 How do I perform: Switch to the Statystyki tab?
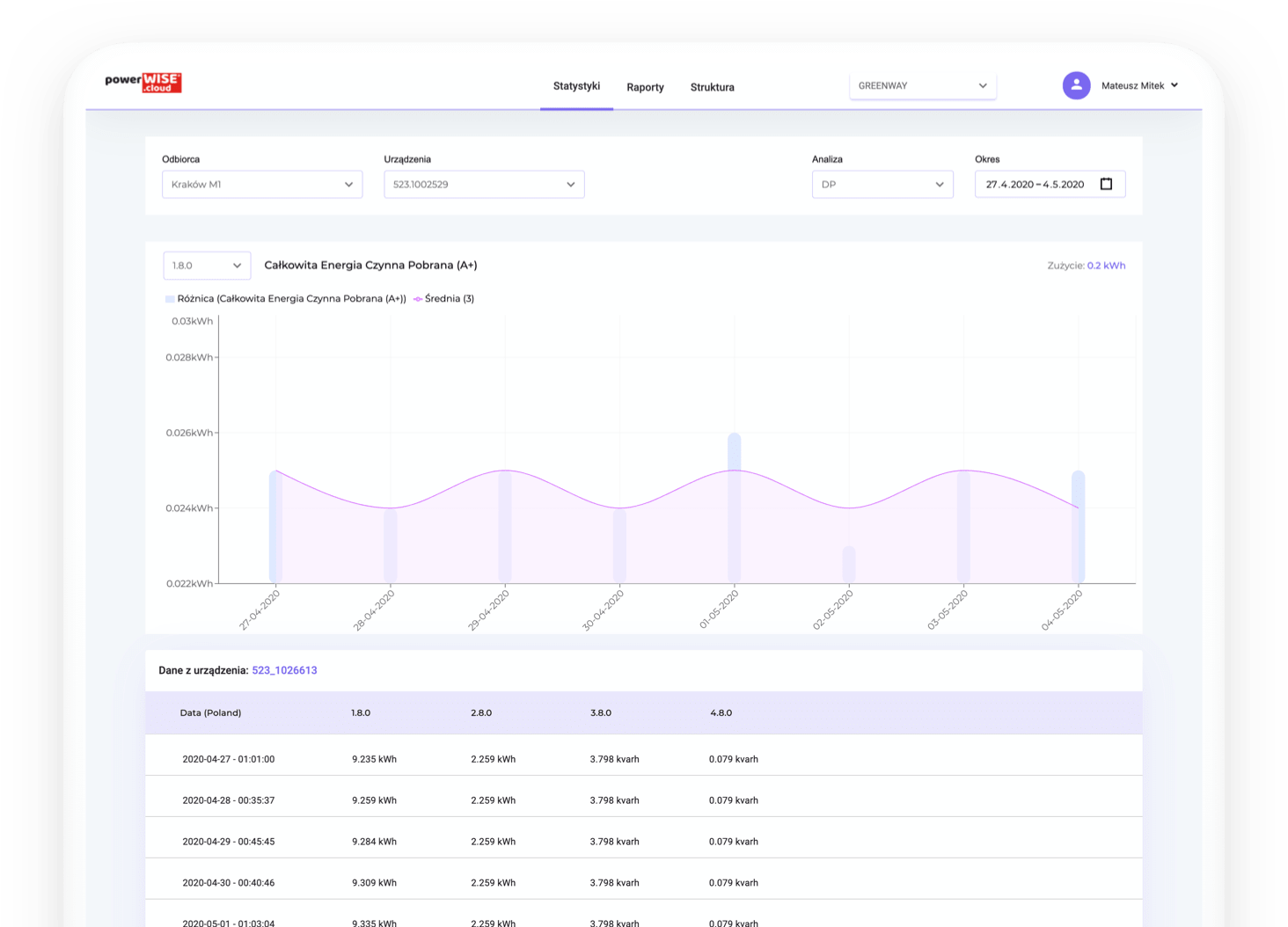click(x=576, y=86)
